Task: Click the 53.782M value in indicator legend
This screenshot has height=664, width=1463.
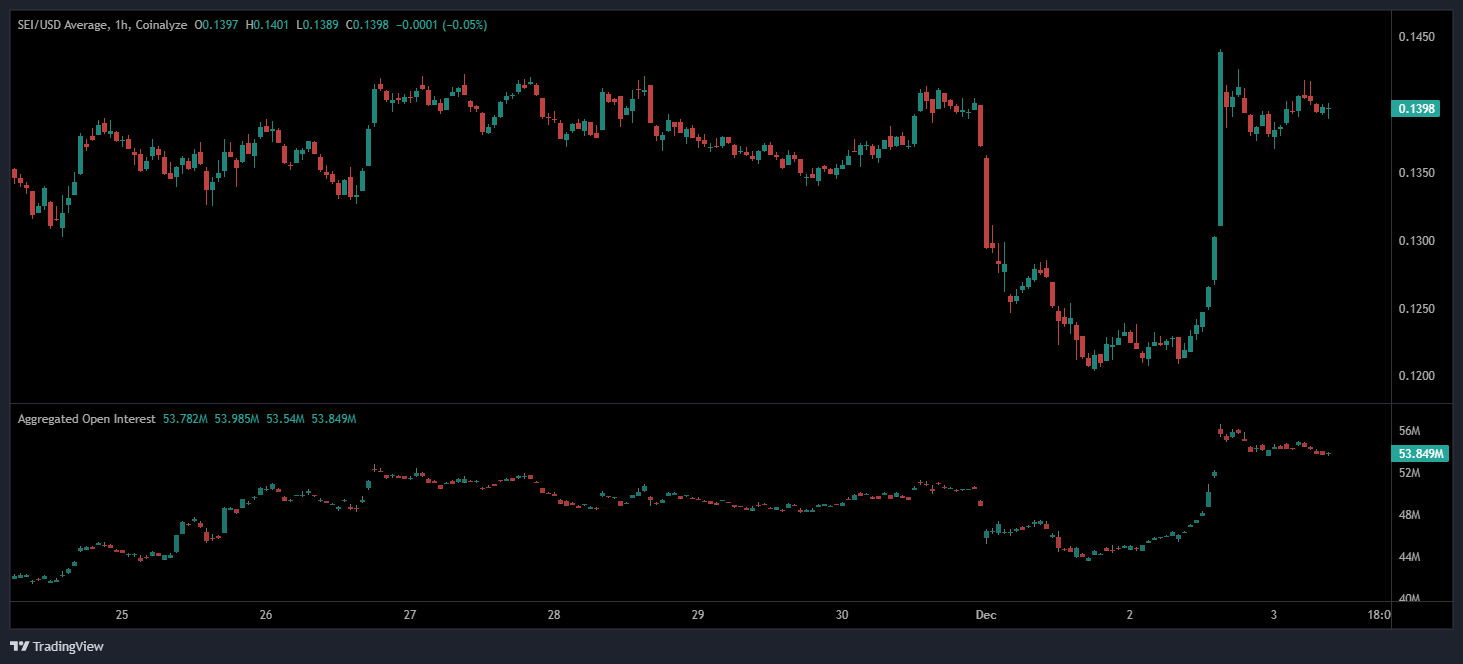Action: (184, 419)
